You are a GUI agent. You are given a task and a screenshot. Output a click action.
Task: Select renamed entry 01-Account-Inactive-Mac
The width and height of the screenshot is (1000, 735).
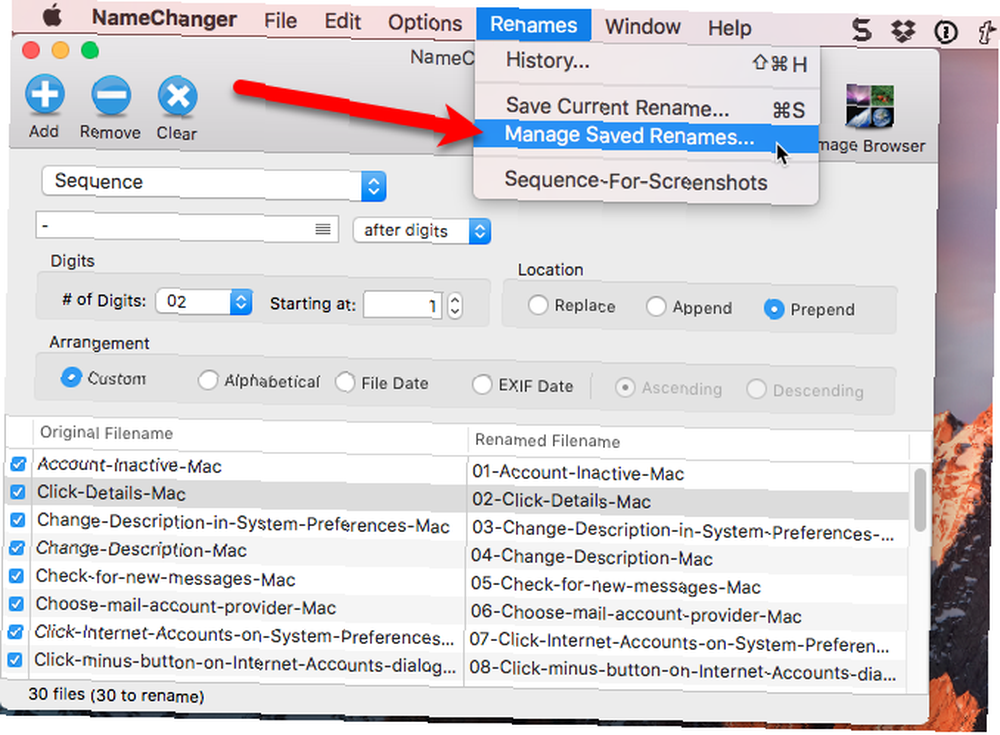coord(578,473)
